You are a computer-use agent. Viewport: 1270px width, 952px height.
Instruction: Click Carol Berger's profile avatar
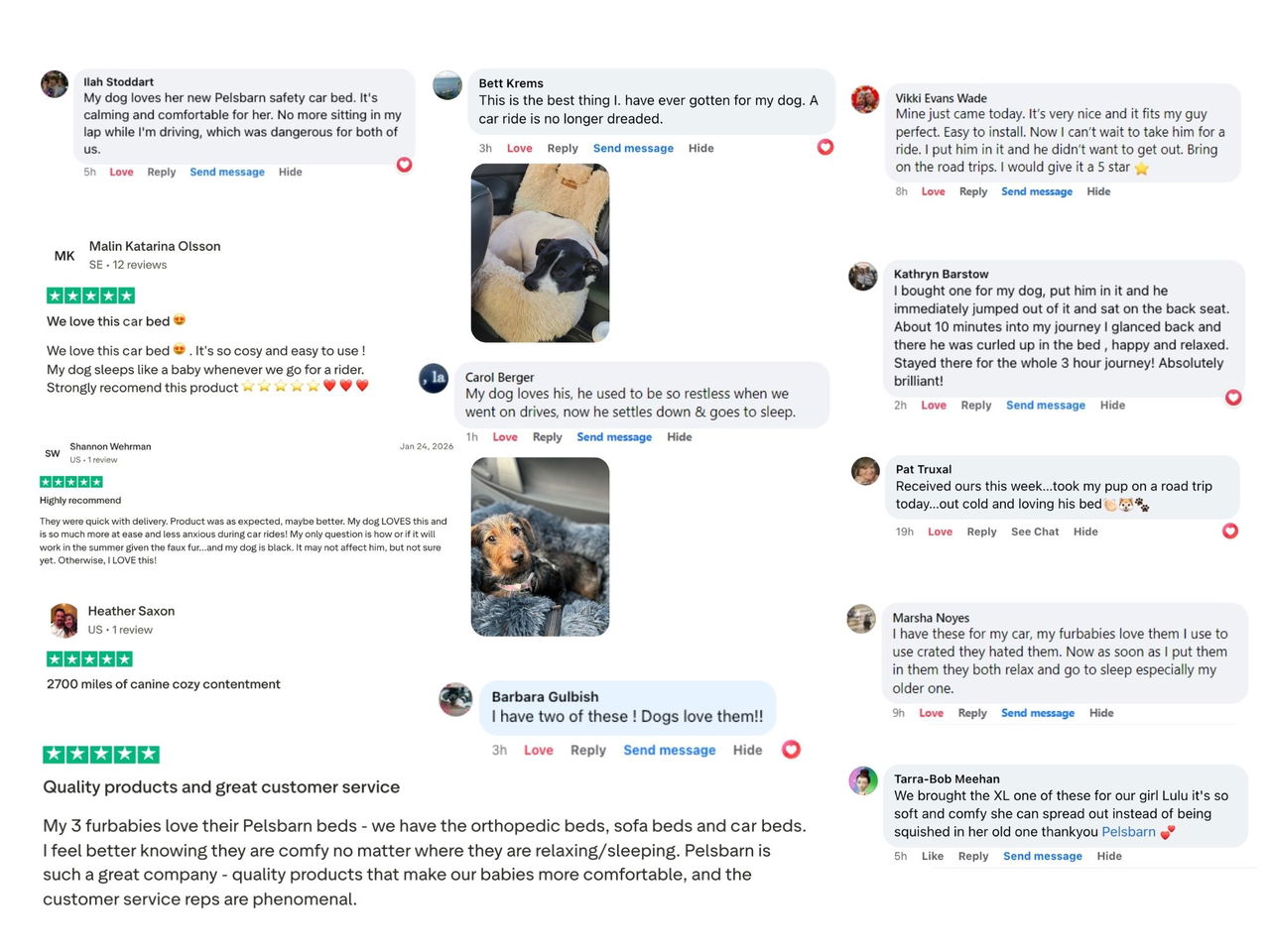435,378
